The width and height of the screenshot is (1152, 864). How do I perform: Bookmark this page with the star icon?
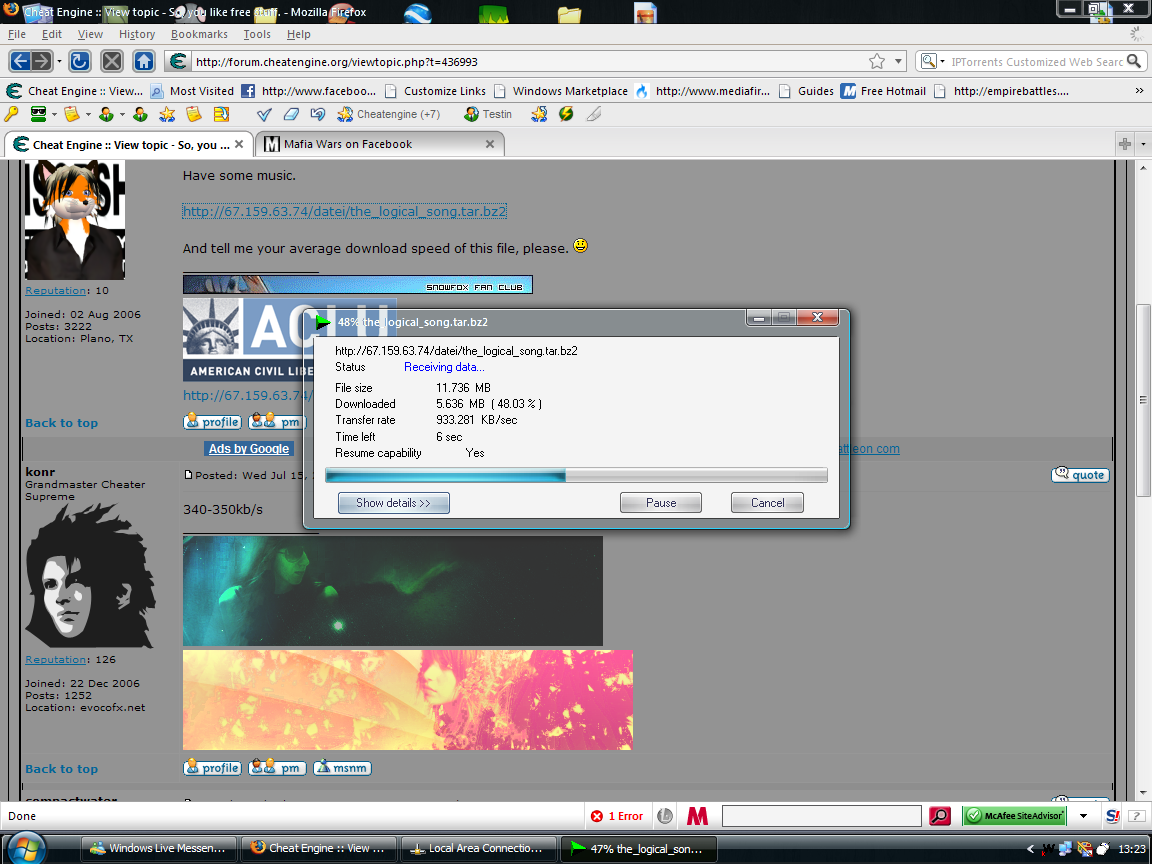click(x=877, y=62)
